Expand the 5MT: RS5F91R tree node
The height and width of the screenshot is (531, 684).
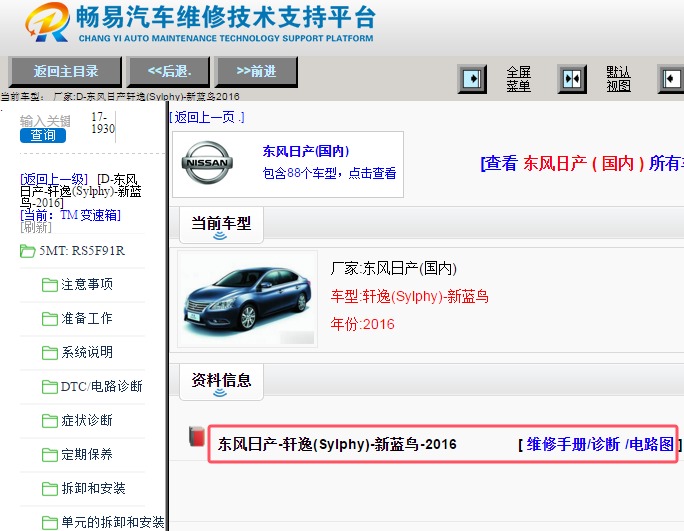click(82, 251)
